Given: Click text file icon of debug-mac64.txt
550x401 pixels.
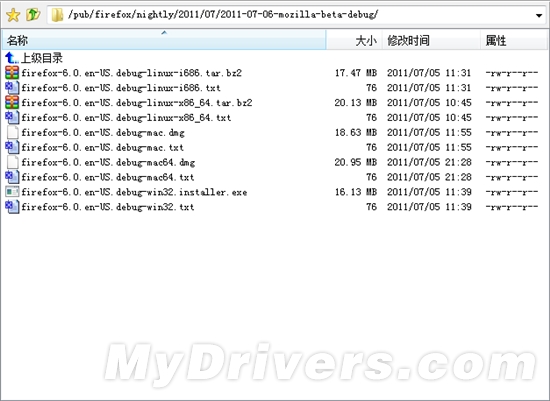Looking at the screenshot, I should point(12,177).
